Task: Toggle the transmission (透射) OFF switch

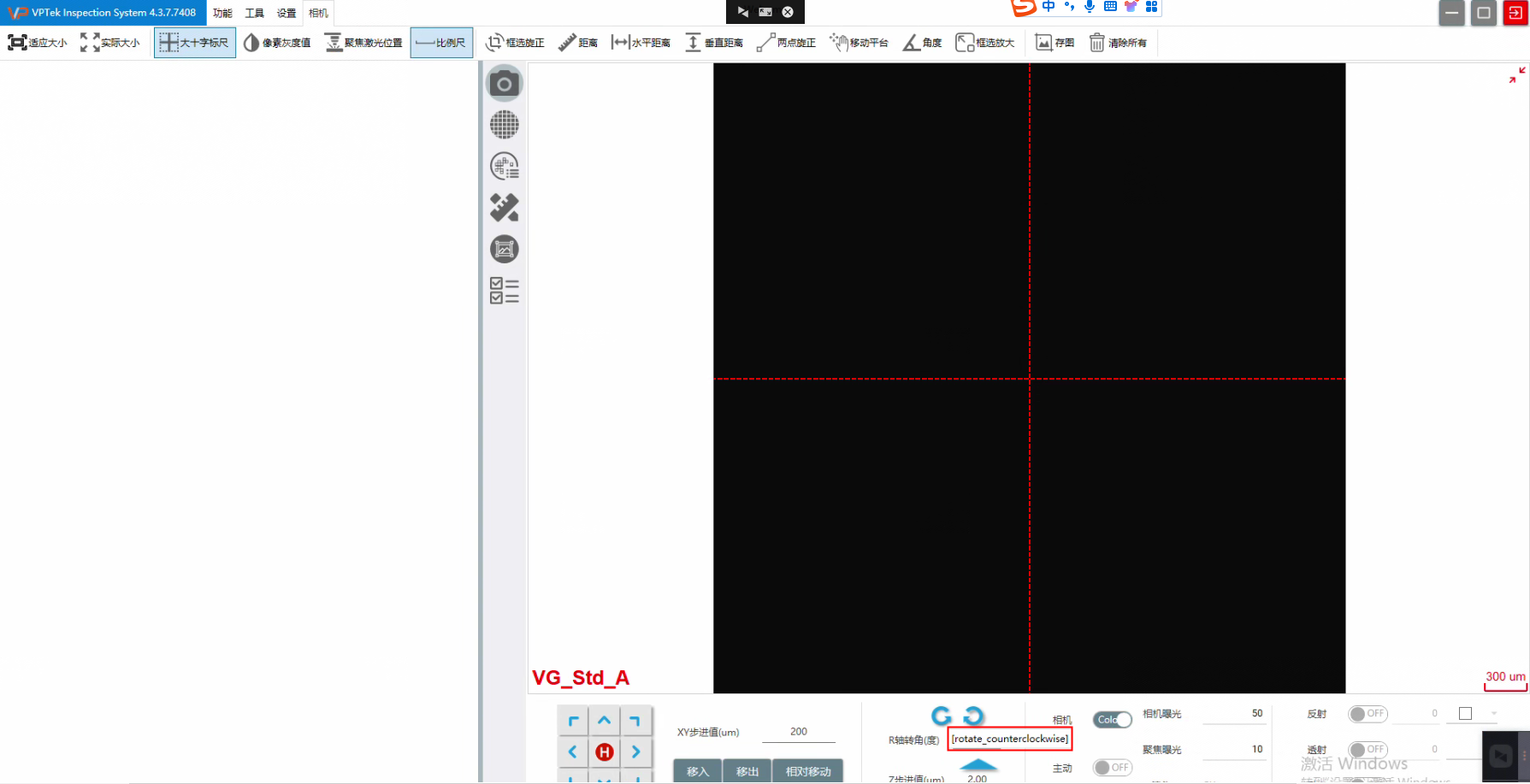Action: pyautogui.click(x=1368, y=750)
